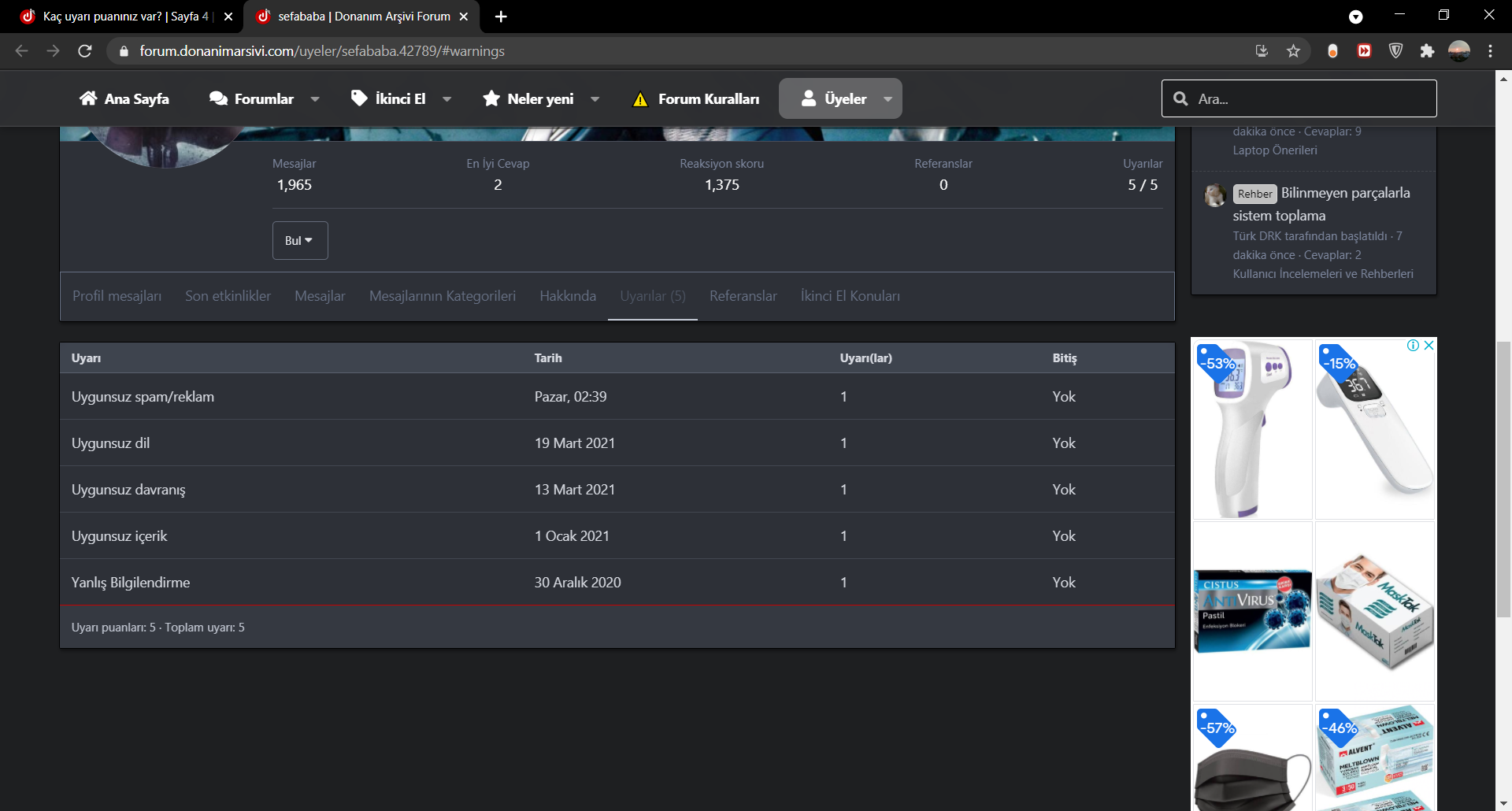Click the Masktek mask box ad
1512x811 pixels.
point(1375,612)
